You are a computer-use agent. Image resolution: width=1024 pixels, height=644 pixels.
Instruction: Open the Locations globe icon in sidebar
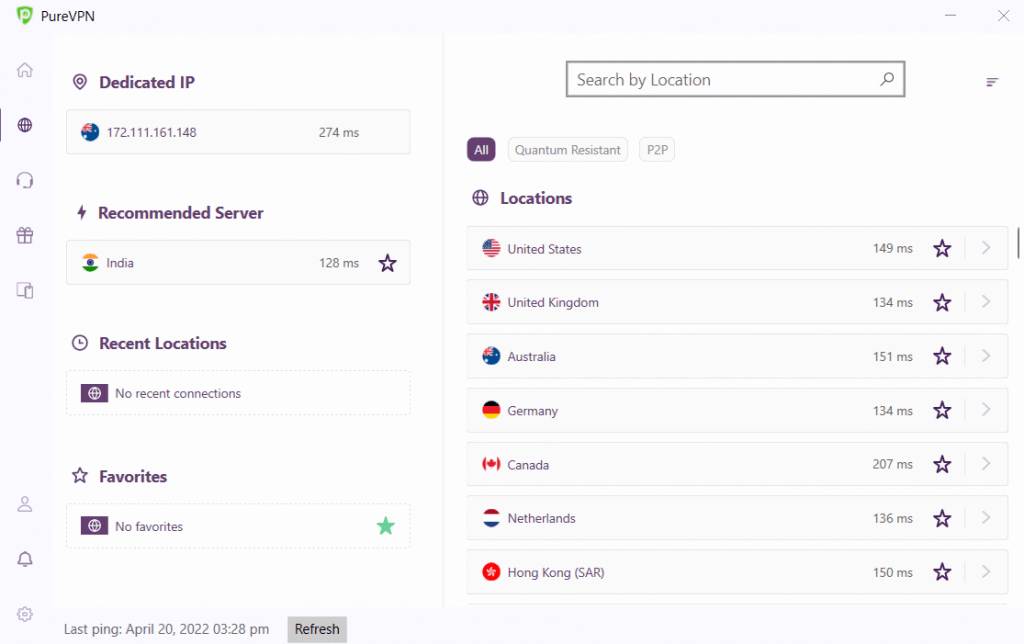25,125
